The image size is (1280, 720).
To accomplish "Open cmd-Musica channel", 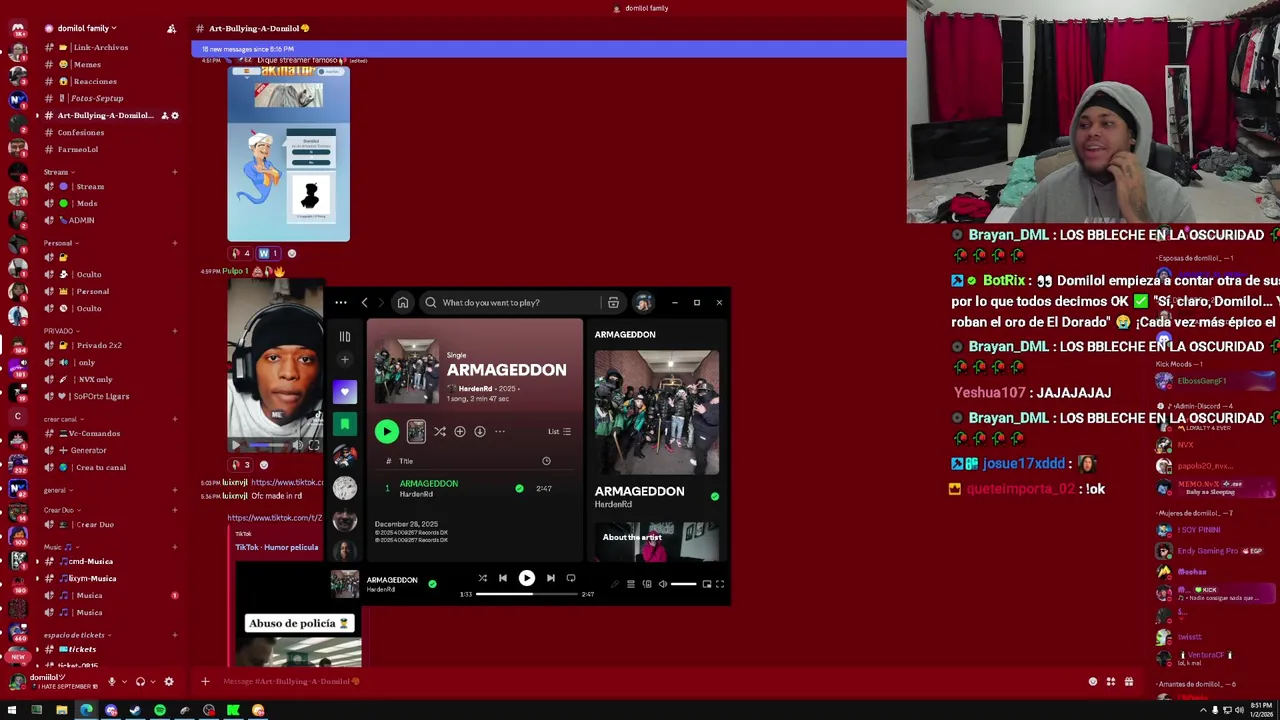I will [90, 561].
